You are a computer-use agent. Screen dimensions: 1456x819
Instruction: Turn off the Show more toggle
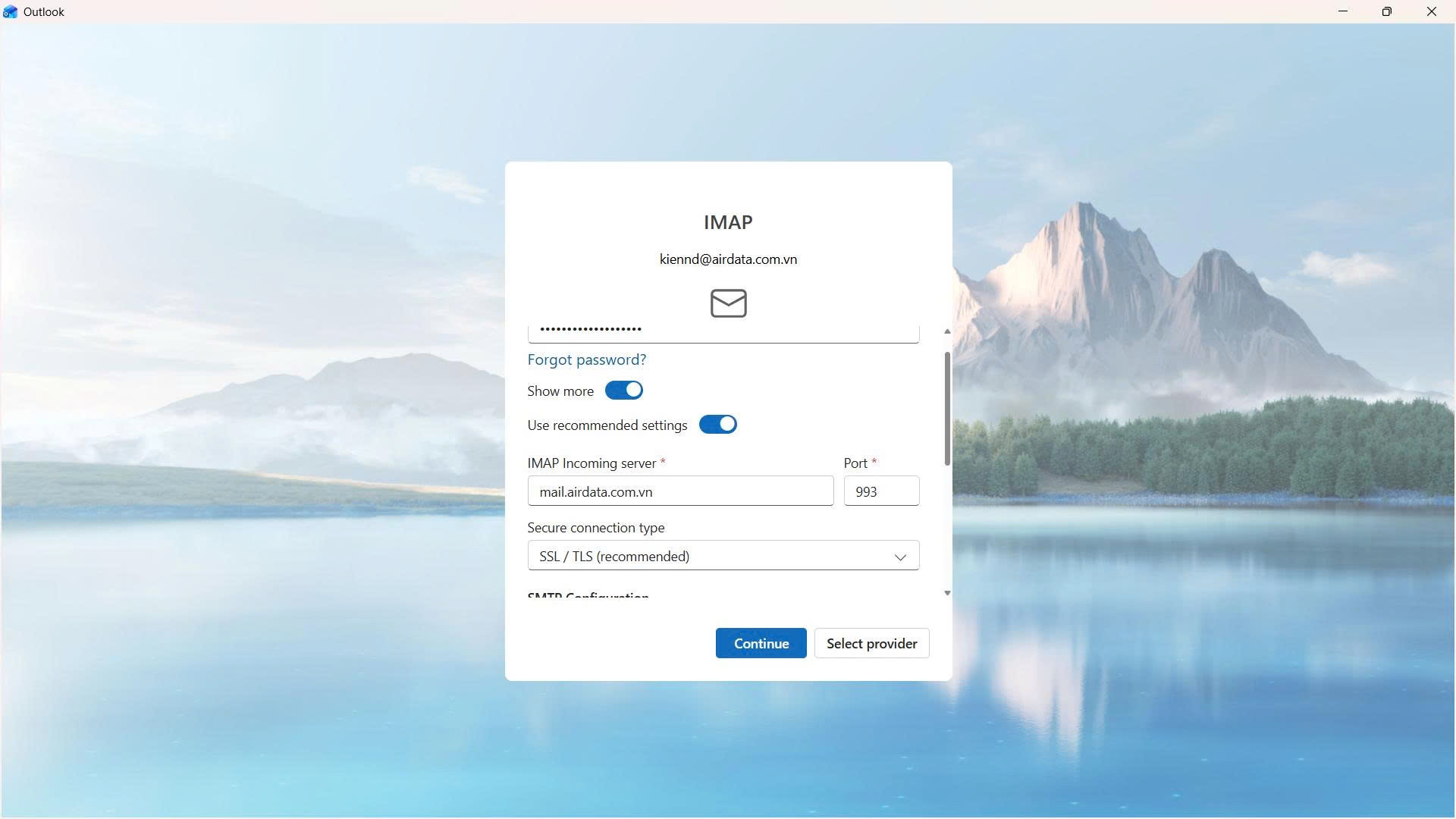[x=623, y=391]
